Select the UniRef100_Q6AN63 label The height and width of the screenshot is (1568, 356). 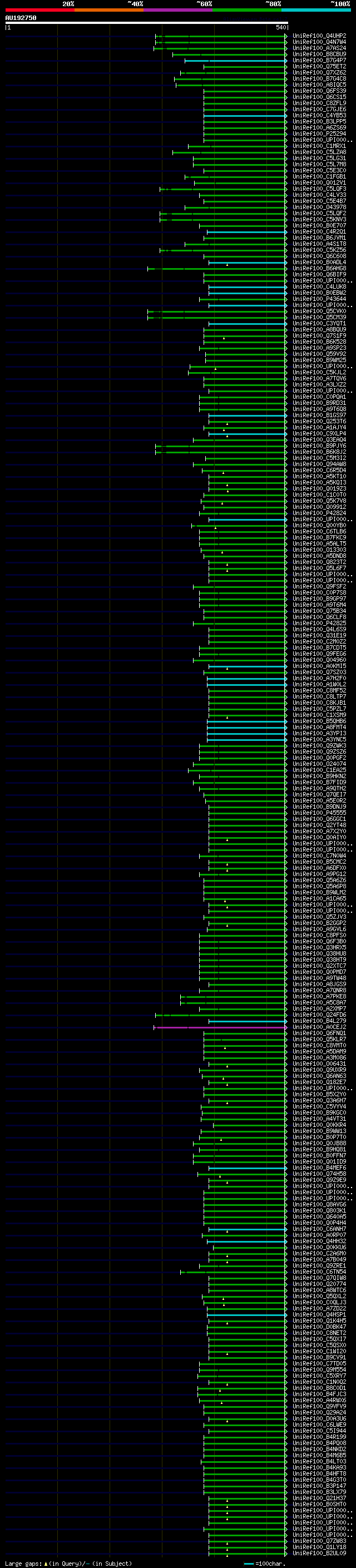pos(319,1076)
